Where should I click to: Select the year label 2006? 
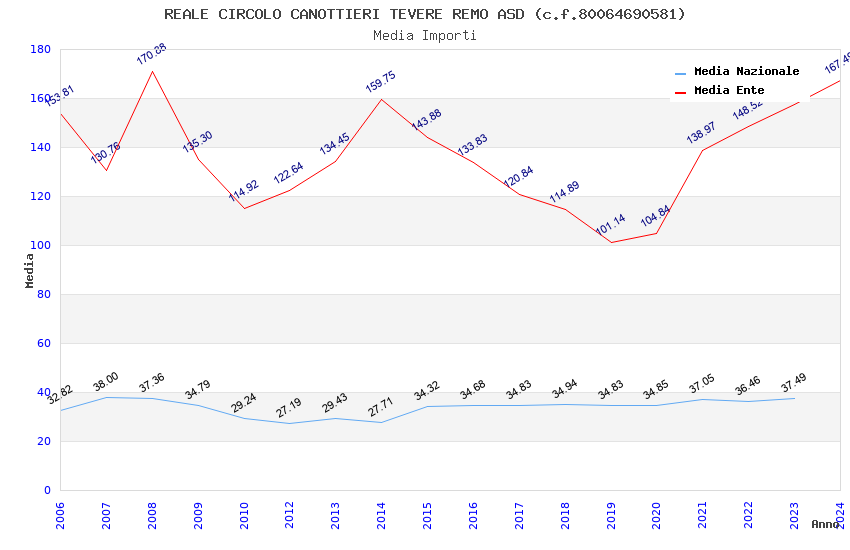60,515
